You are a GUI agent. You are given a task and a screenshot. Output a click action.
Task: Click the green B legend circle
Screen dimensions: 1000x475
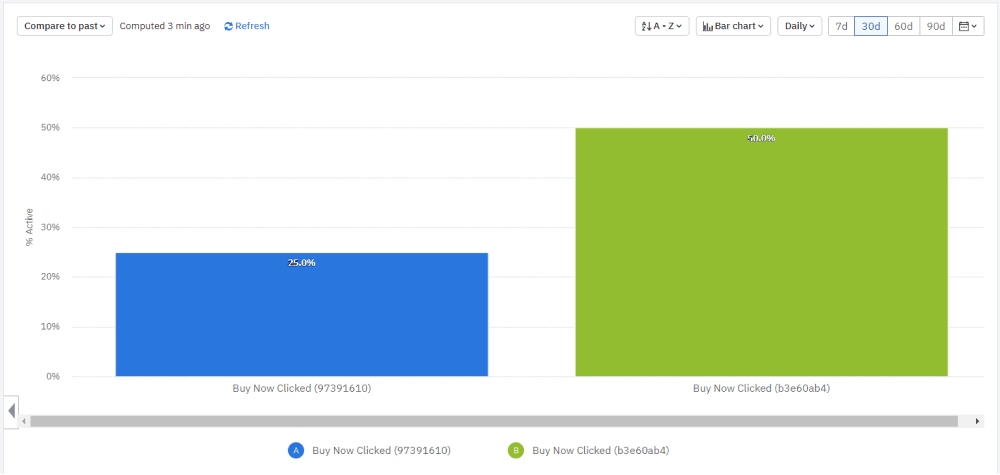pos(515,450)
